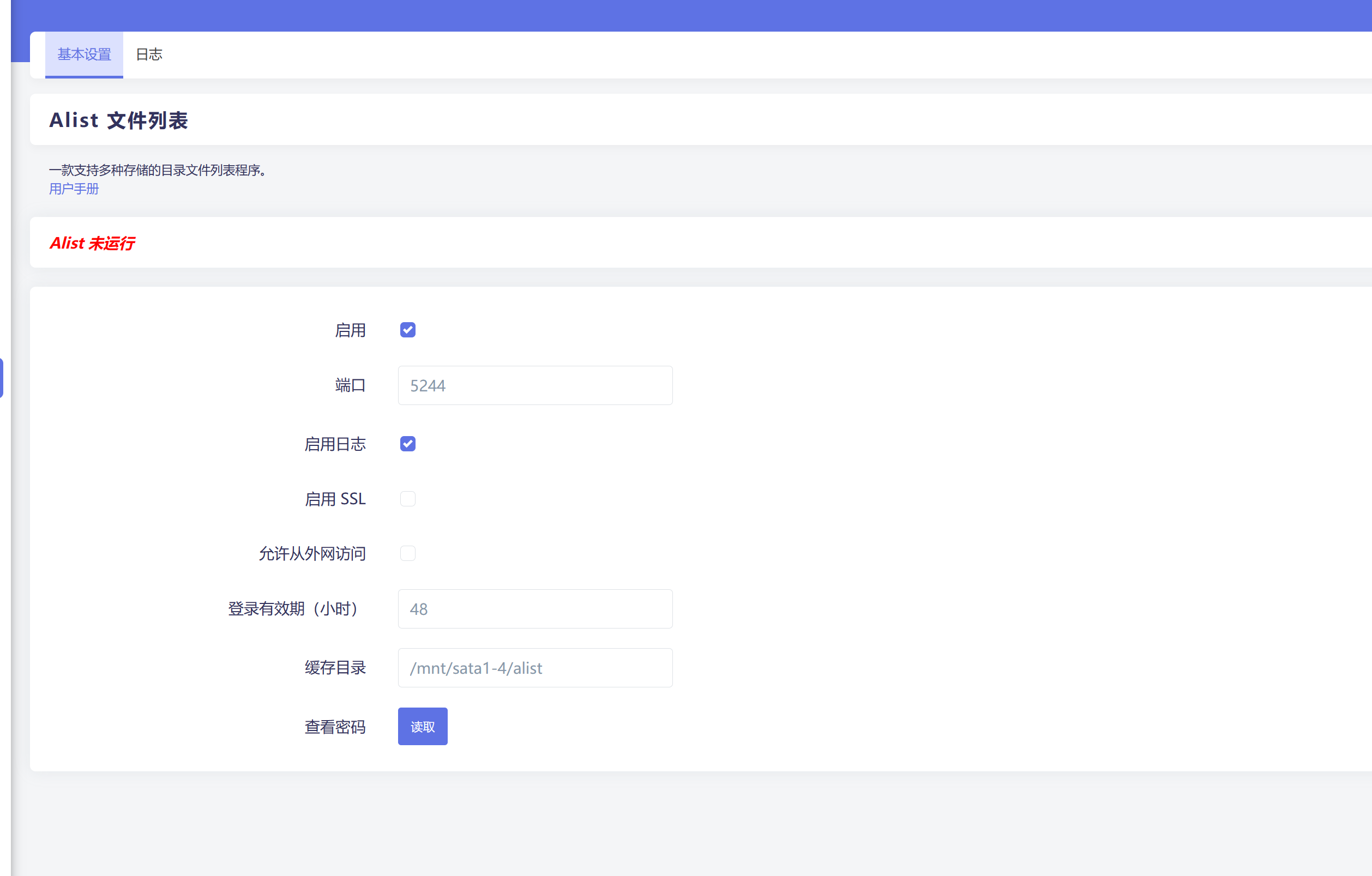
Task: Click the 端口 label text
Action: click(350, 385)
